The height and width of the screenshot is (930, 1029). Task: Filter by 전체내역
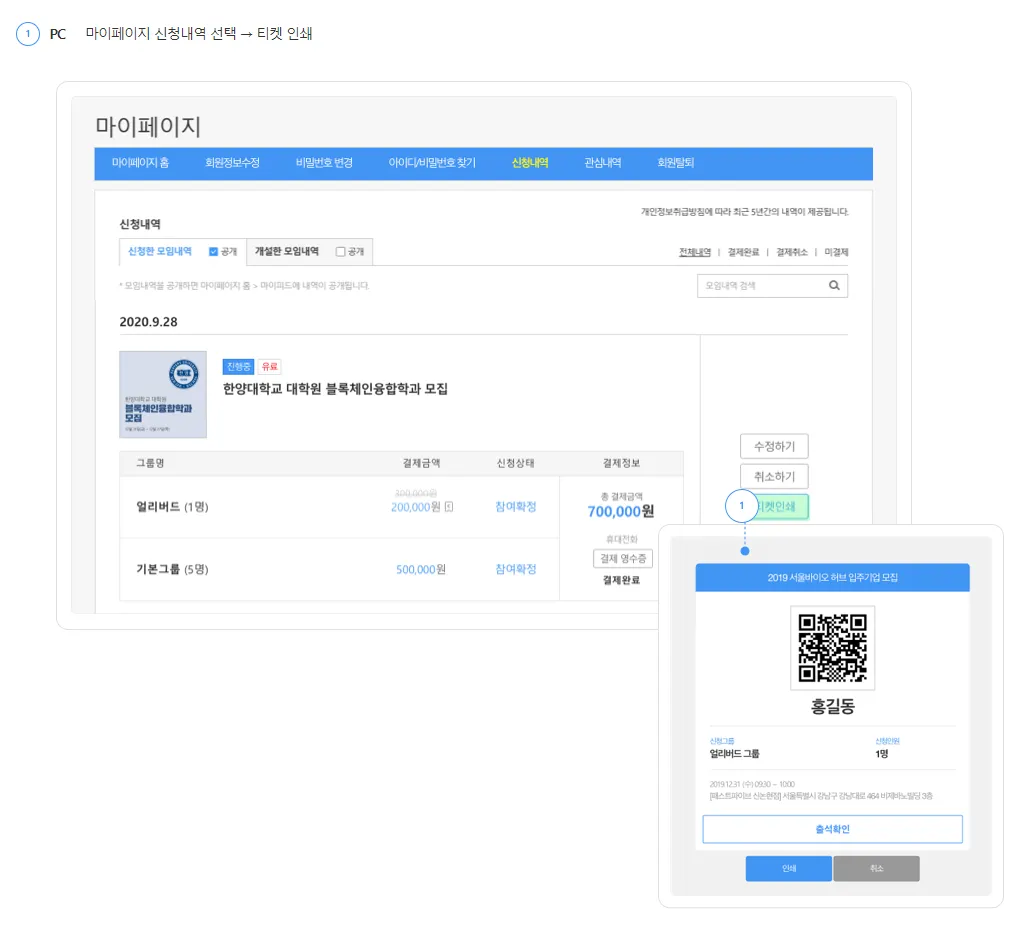click(x=695, y=252)
